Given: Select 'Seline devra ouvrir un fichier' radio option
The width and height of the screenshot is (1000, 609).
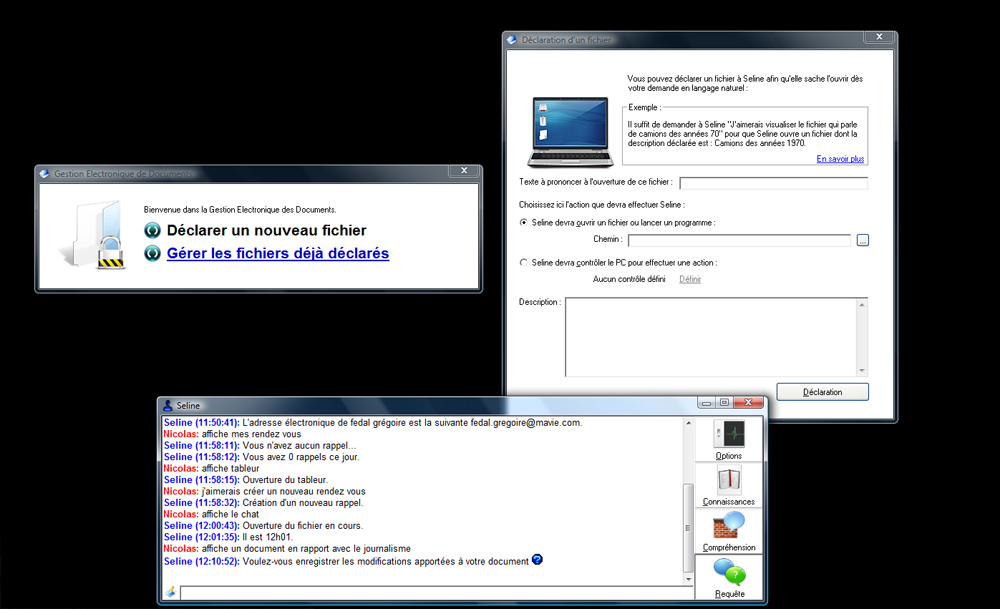Looking at the screenshot, I should point(524,222).
